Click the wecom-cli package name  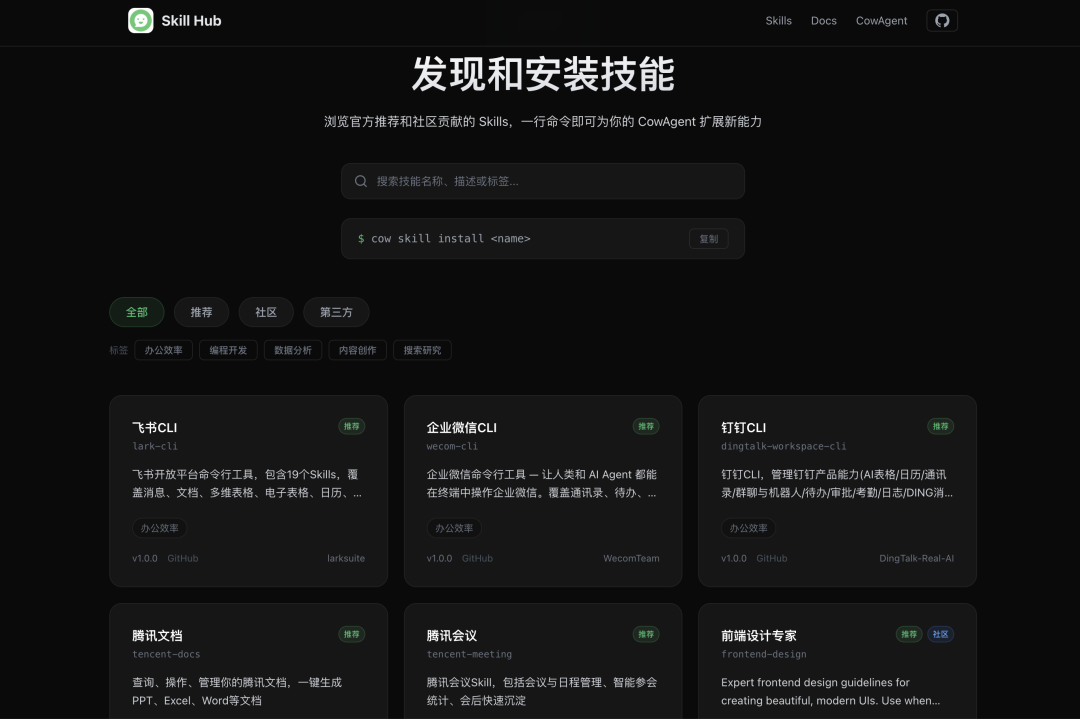click(452, 446)
